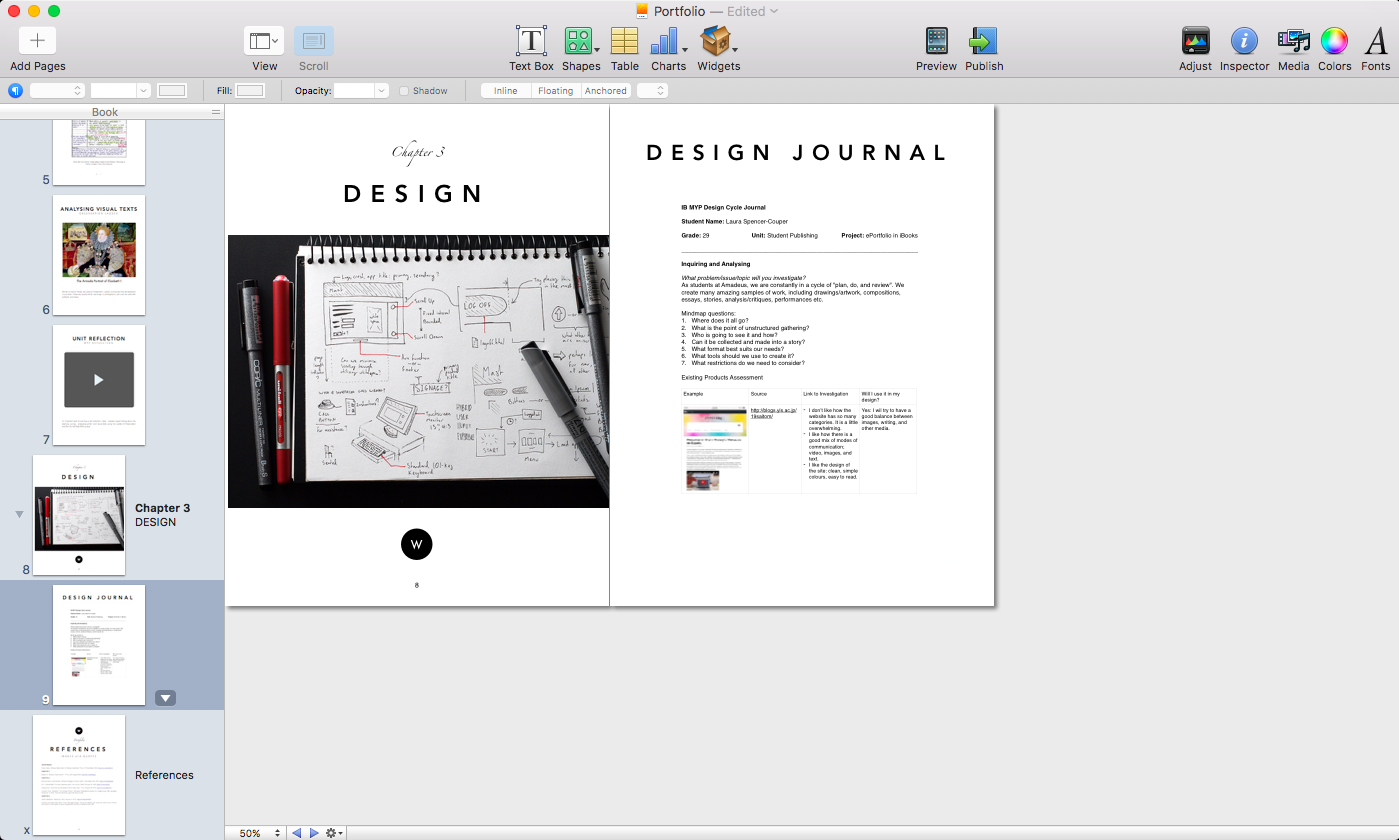Select Floating object placement
The image size is (1399, 840).
(x=556, y=91)
